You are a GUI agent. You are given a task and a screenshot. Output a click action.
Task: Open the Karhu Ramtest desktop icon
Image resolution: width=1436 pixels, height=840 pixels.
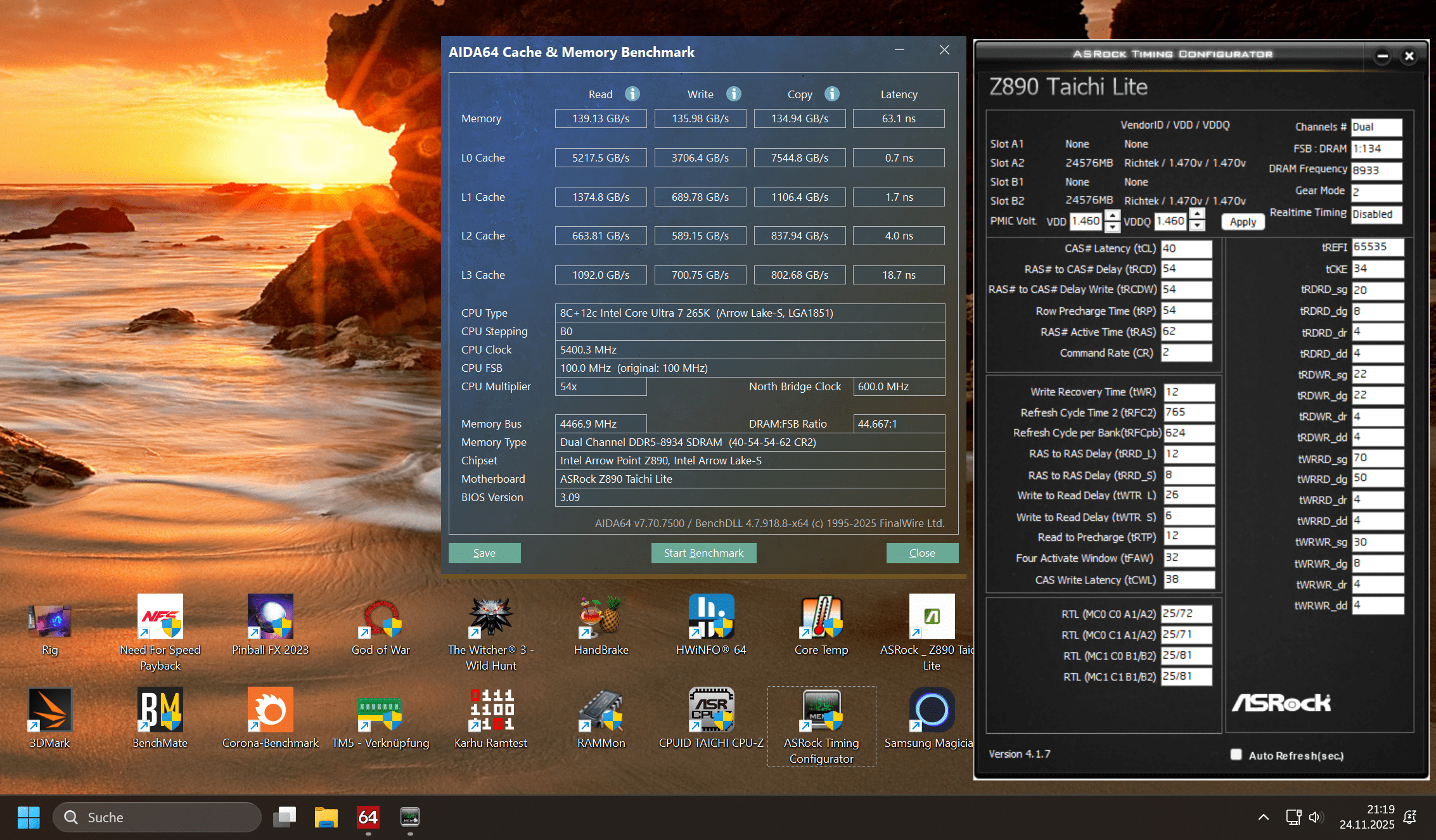point(491,710)
